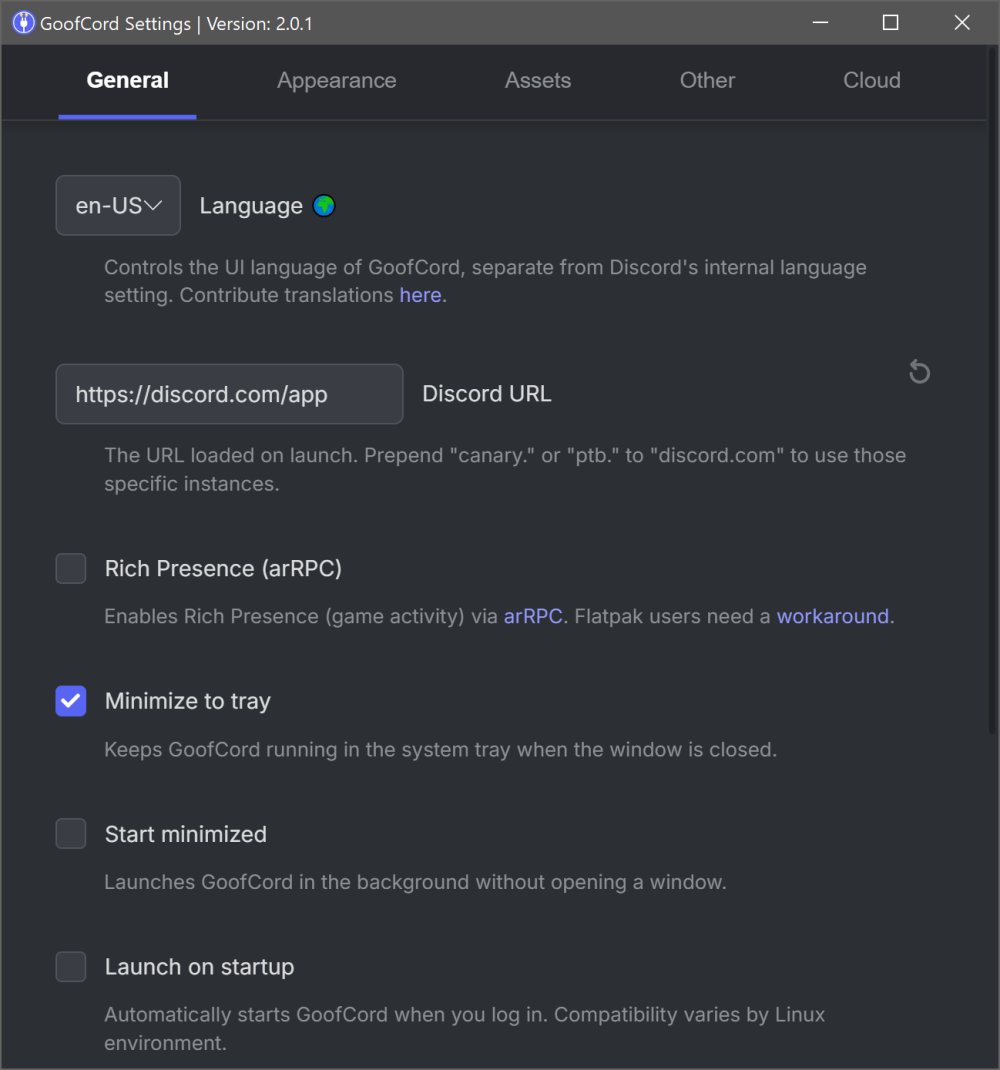Screen dimensions: 1000x1070
Task: Enable the Start minimized checkbox
Action: click(71, 834)
